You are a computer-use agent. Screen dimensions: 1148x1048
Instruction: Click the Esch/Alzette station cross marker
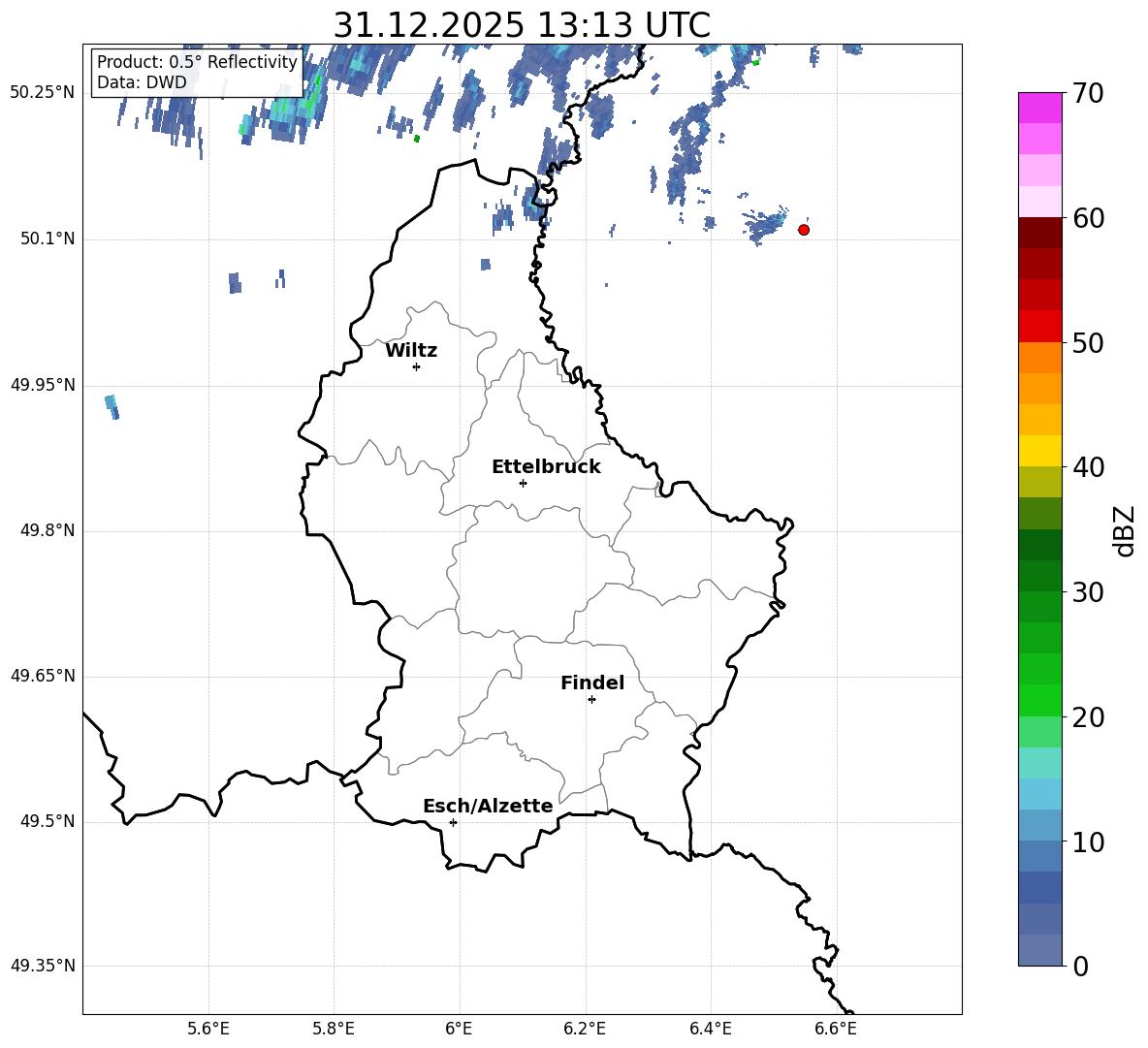click(453, 822)
